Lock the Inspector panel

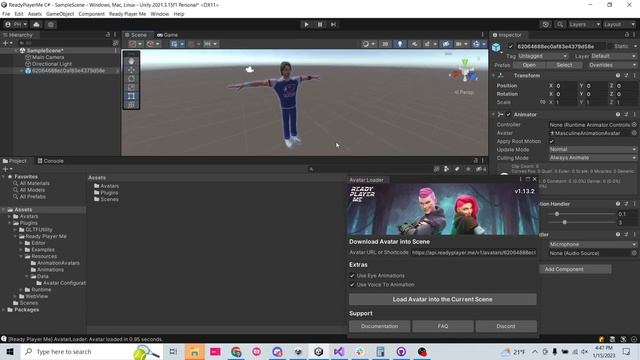pyautogui.click(x=627, y=35)
